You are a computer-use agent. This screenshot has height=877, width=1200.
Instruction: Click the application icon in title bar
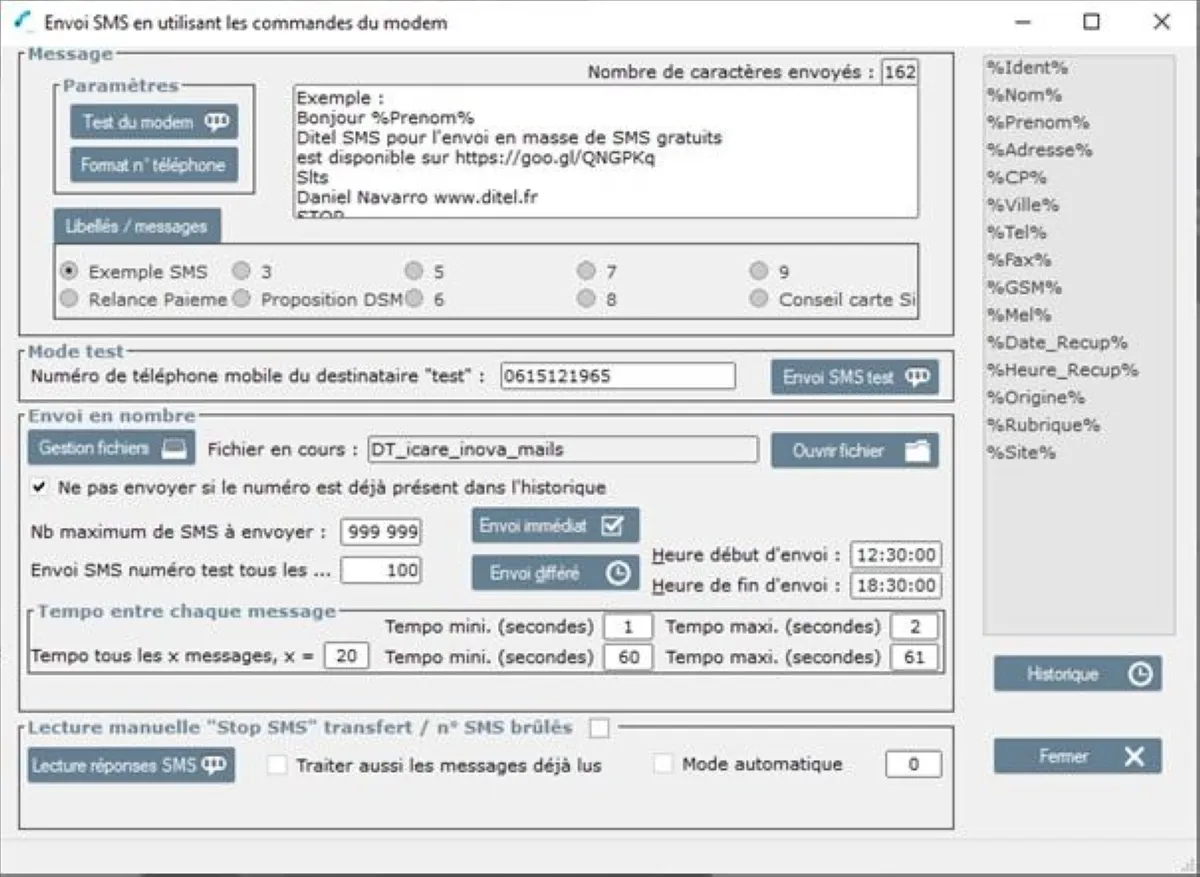(x=24, y=22)
